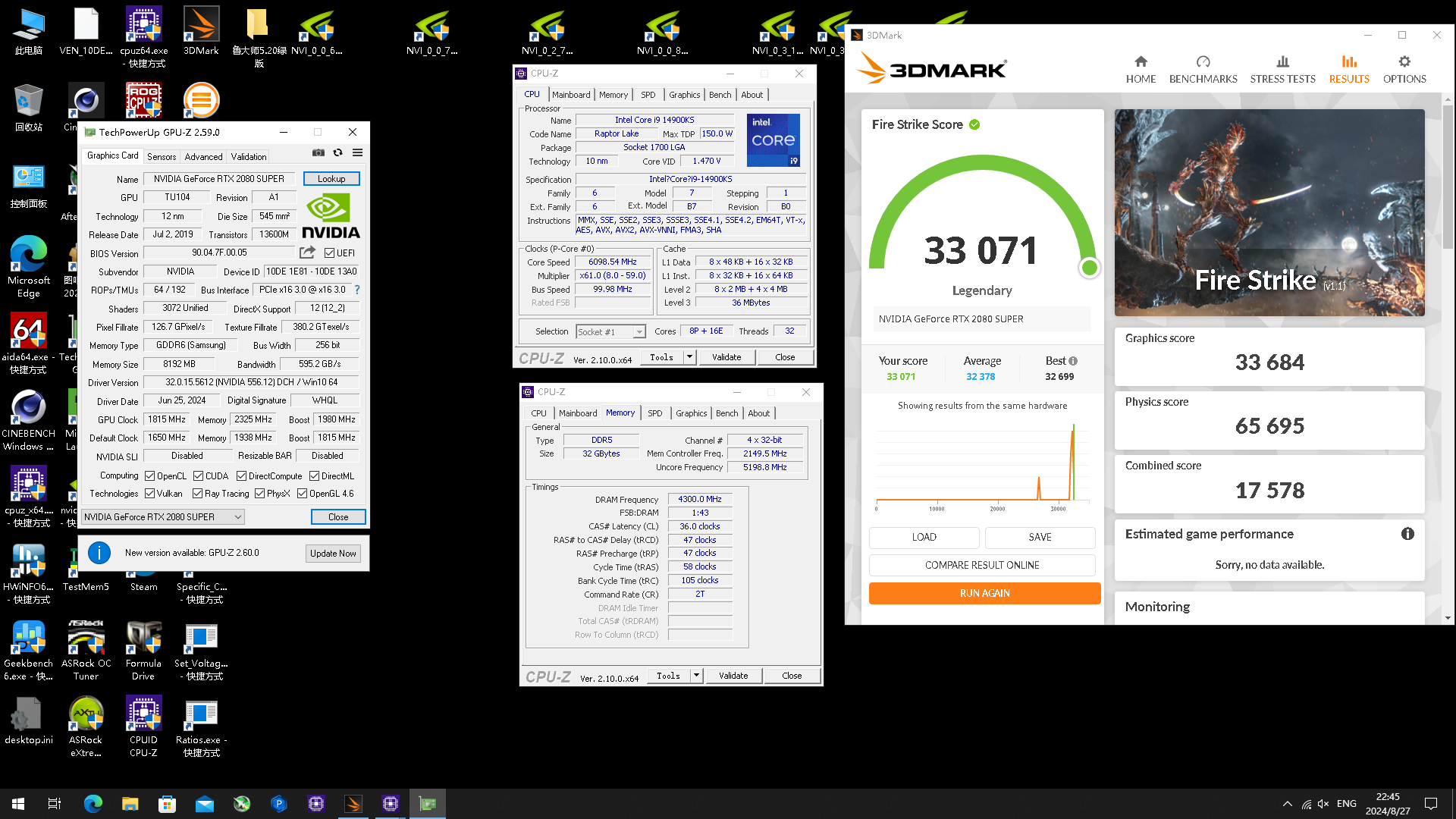The width and height of the screenshot is (1456, 819).
Task: Open the Formula Drive desktop icon
Action: pyautogui.click(x=143, y=650)
